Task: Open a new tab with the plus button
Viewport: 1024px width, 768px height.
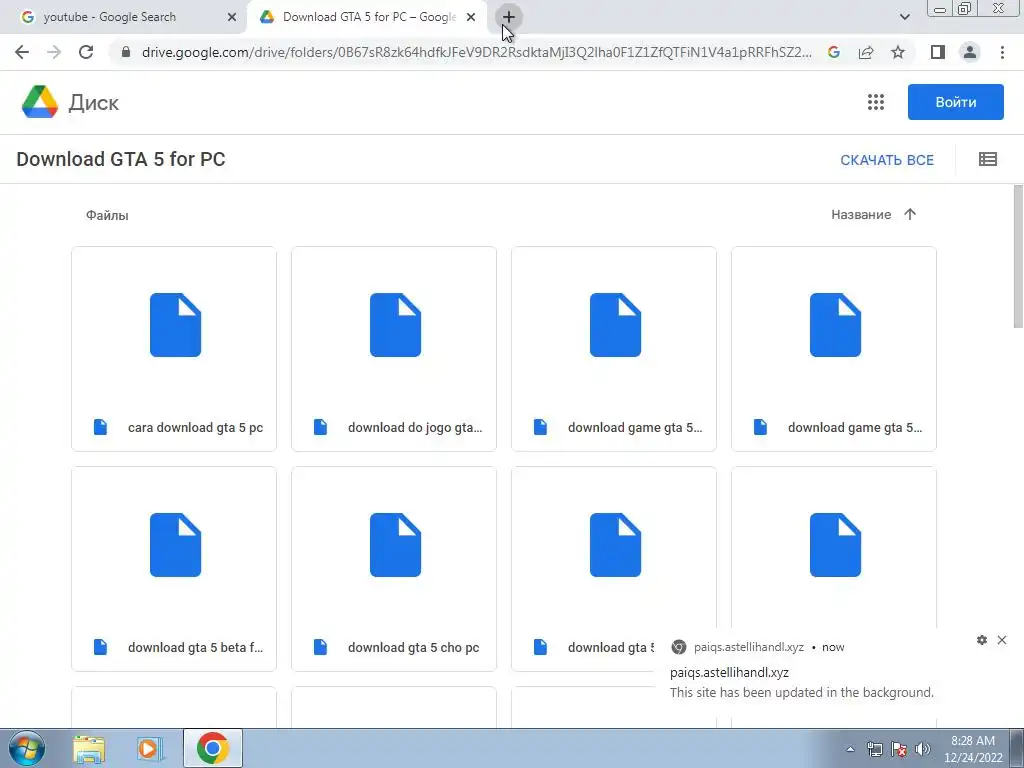Action: (509, 17)
